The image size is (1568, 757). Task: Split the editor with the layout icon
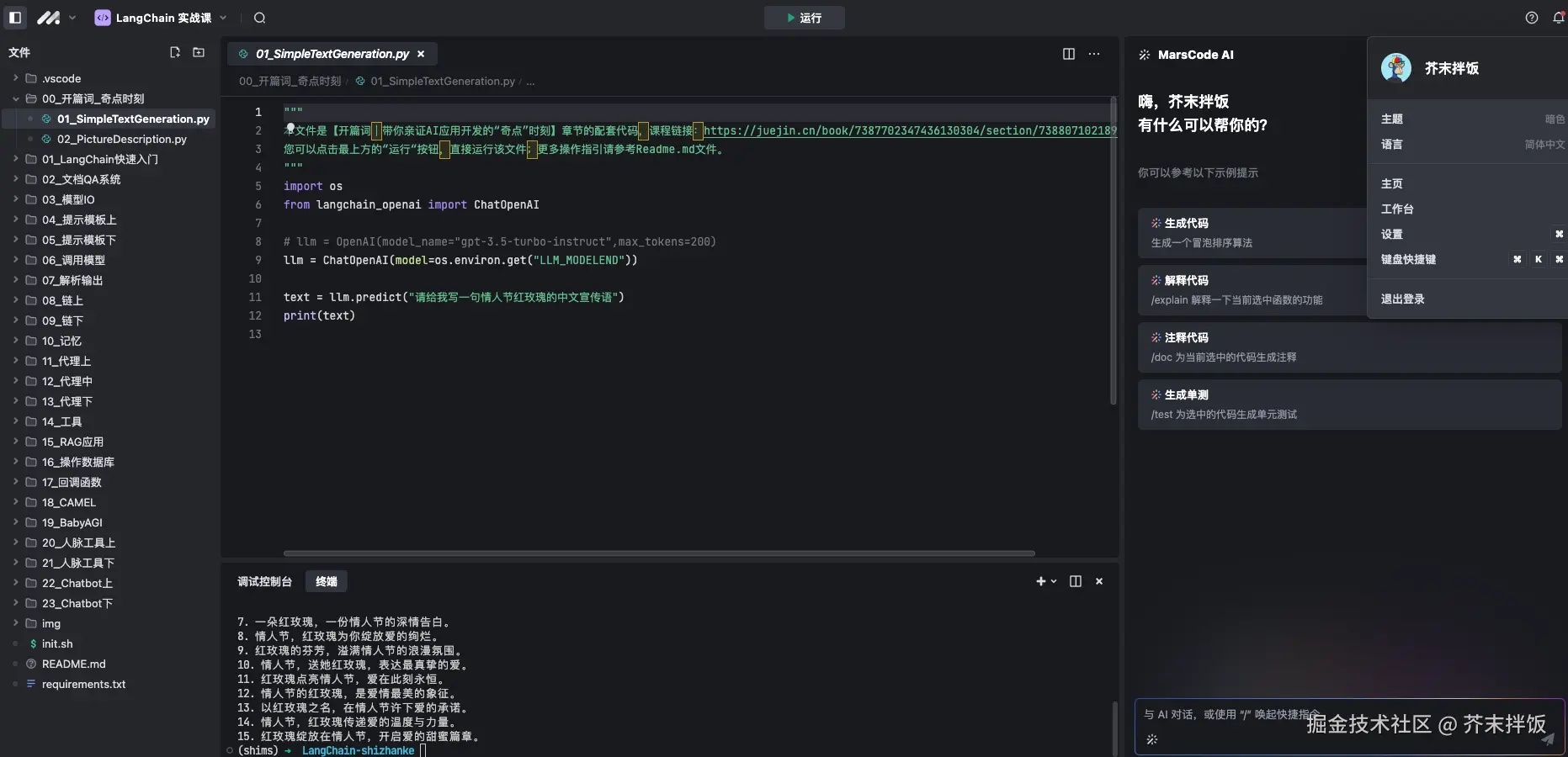coord(1068,54)
